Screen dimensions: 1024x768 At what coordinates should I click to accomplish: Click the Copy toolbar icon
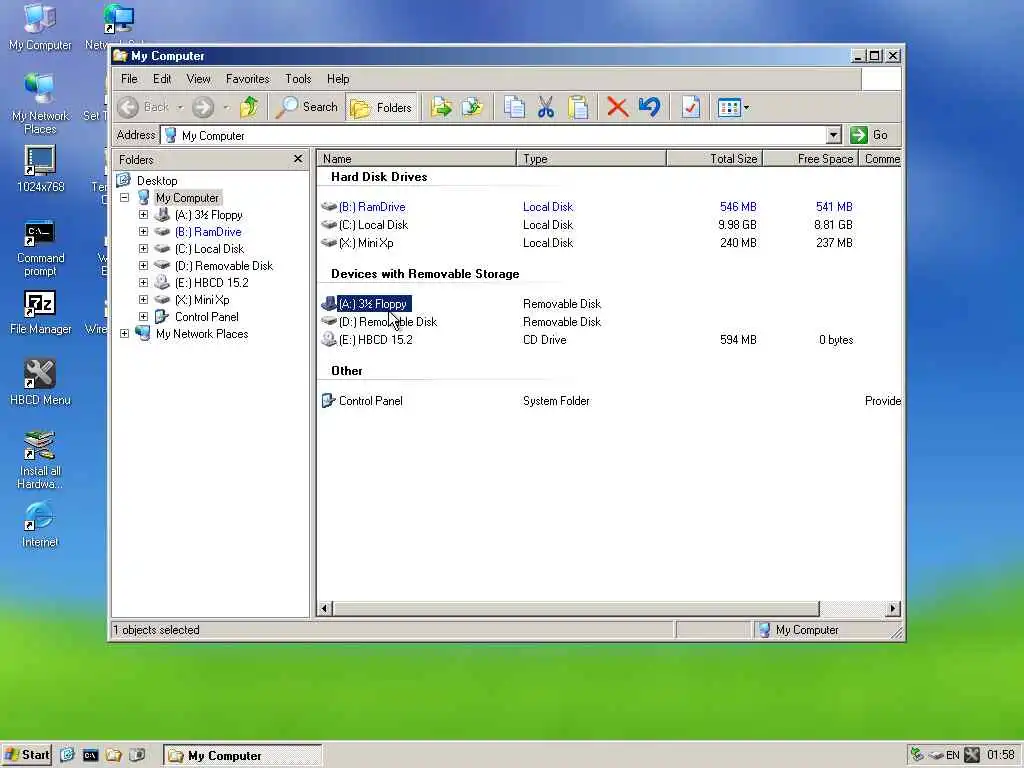click(514, 107)
